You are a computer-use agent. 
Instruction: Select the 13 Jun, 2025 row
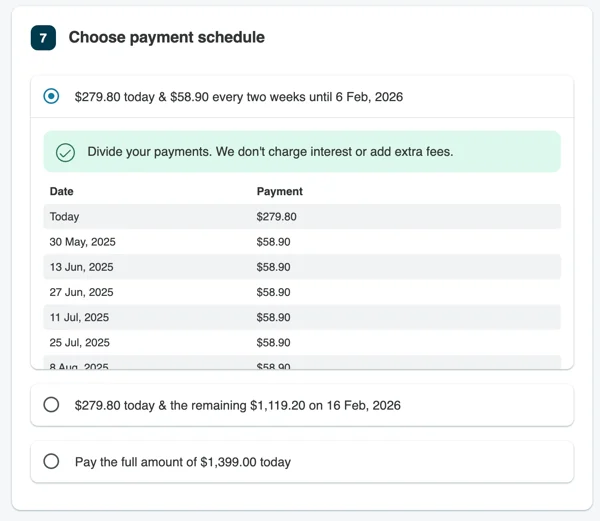coord(302,267)
